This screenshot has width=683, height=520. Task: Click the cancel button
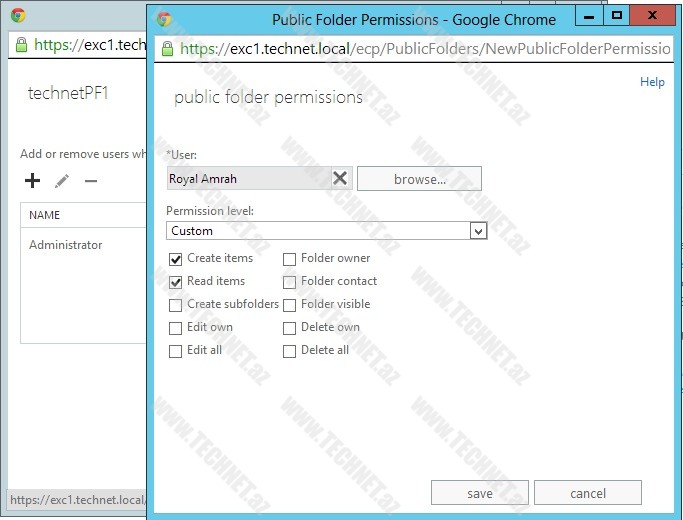pos(587,493)
